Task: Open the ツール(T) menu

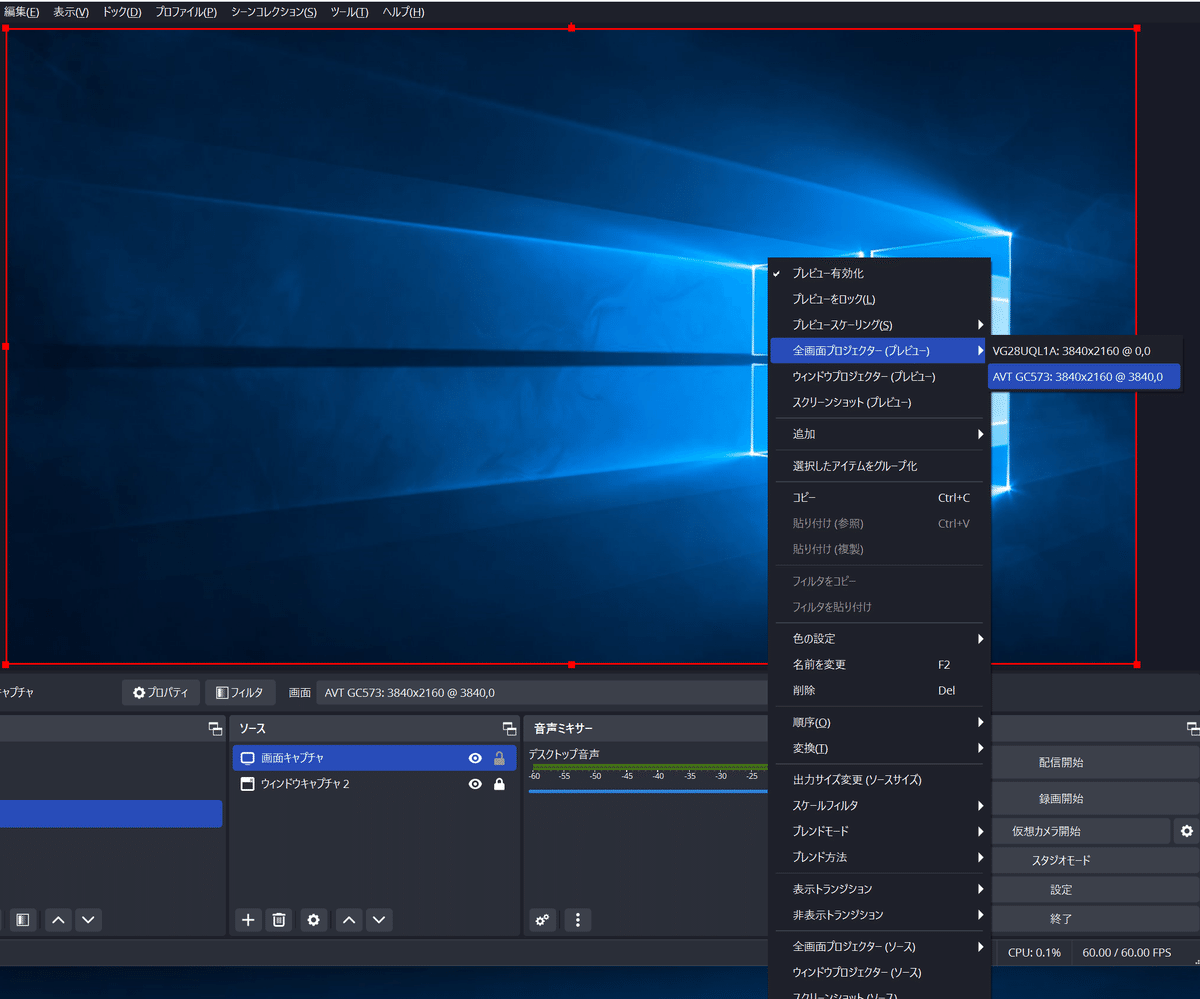Action: click(x=349, y=12)
